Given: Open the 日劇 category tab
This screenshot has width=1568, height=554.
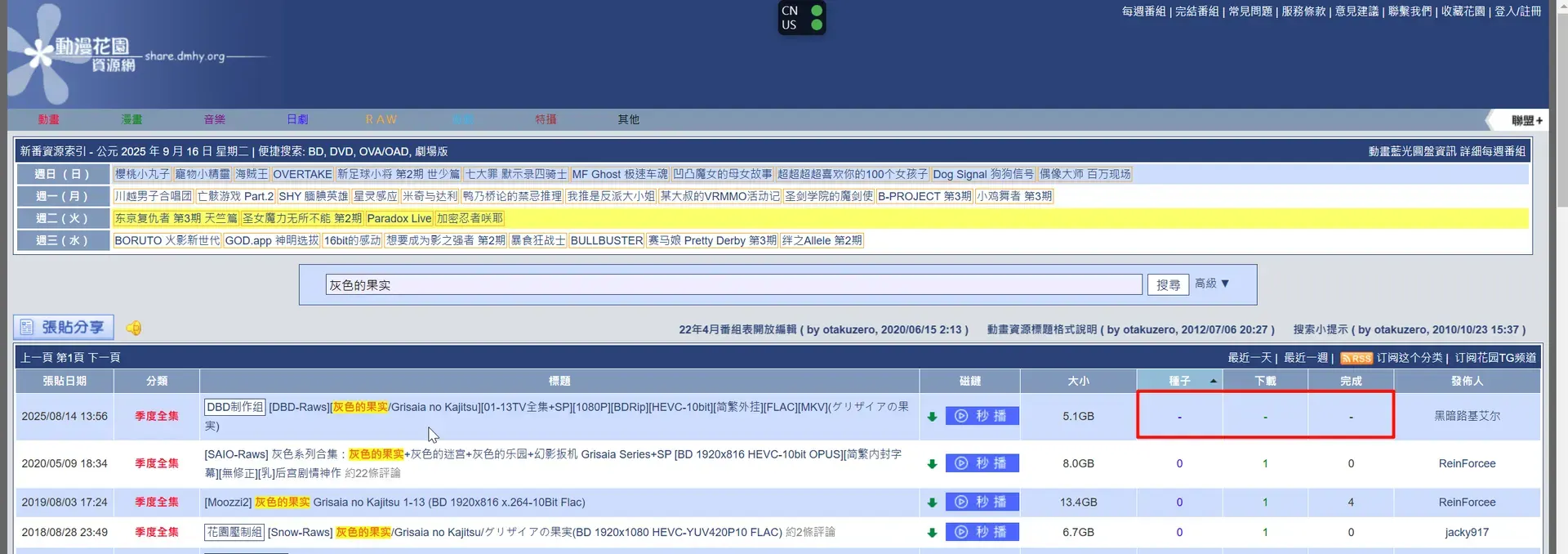Looking at the screenshot, I should pyautogui.click(x=297, y=119).
